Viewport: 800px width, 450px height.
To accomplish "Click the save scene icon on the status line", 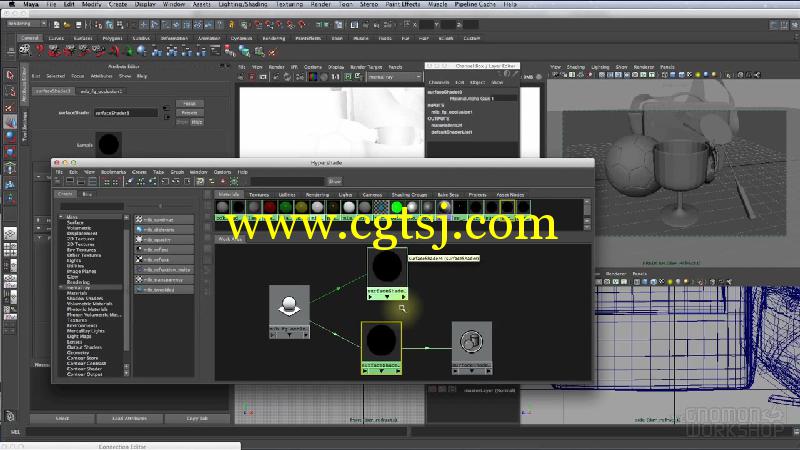I will coord(78,24).
